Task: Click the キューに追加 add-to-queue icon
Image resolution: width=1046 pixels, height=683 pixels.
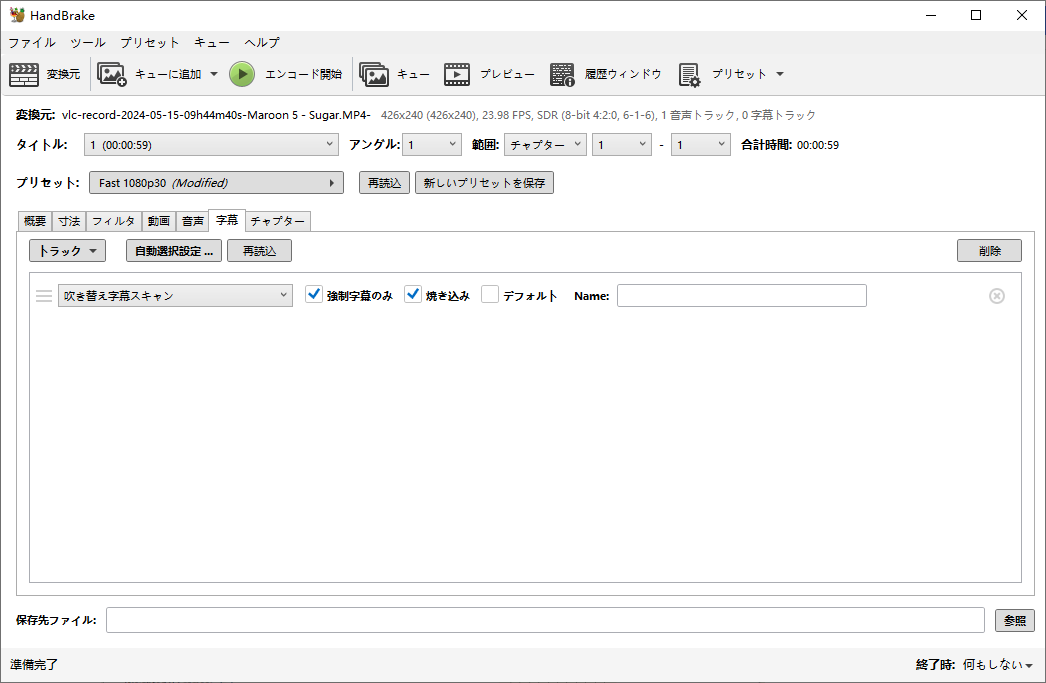Action: click(x=111, y=74)
